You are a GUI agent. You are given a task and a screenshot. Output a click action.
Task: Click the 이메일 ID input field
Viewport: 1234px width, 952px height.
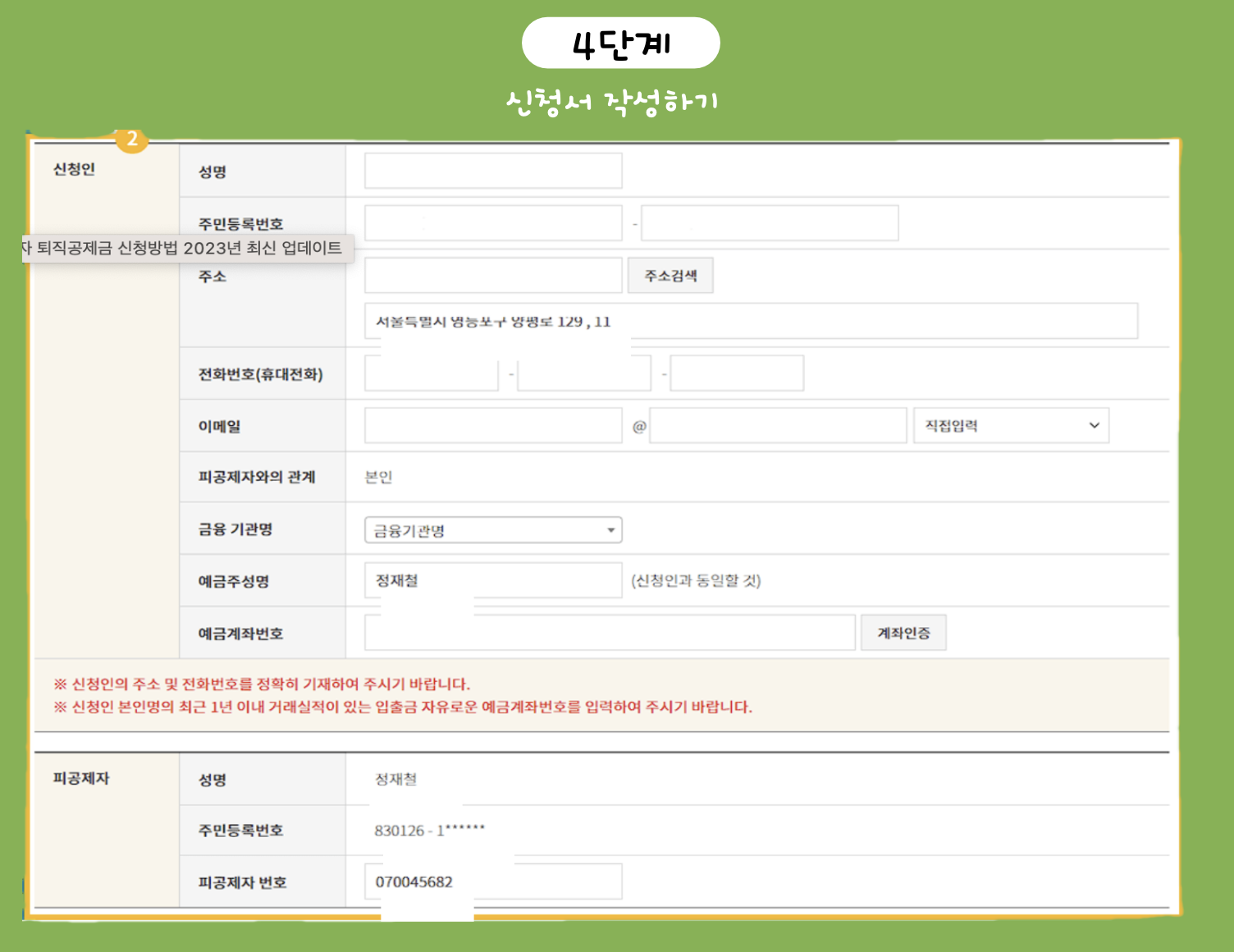click(493, 426)
